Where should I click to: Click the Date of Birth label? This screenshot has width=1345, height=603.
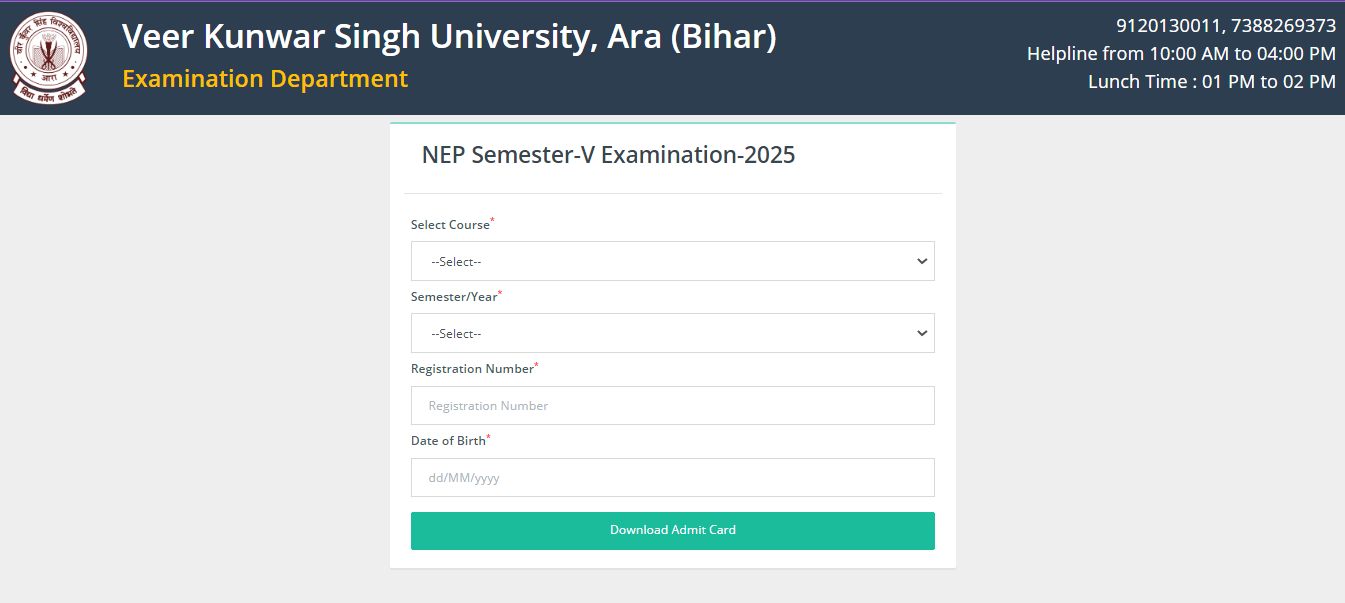[x=447, y=440]
